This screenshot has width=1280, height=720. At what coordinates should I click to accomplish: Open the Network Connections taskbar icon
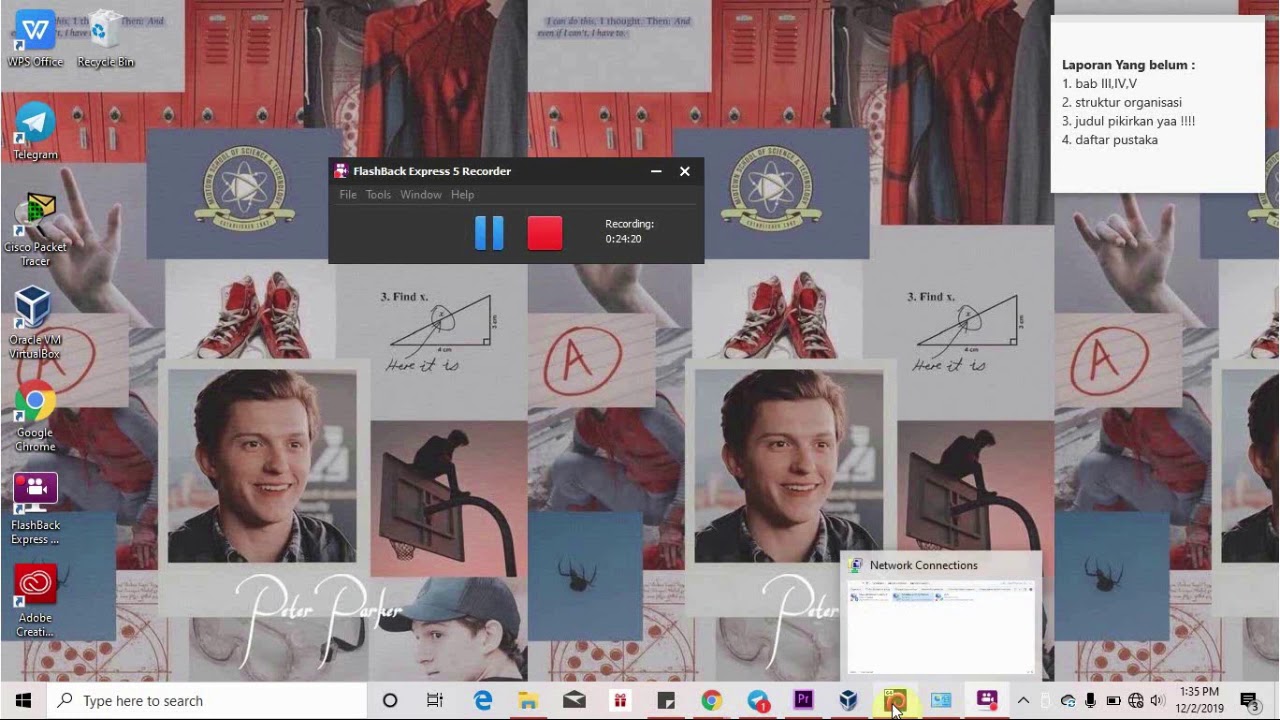click(x=941, y=700)
